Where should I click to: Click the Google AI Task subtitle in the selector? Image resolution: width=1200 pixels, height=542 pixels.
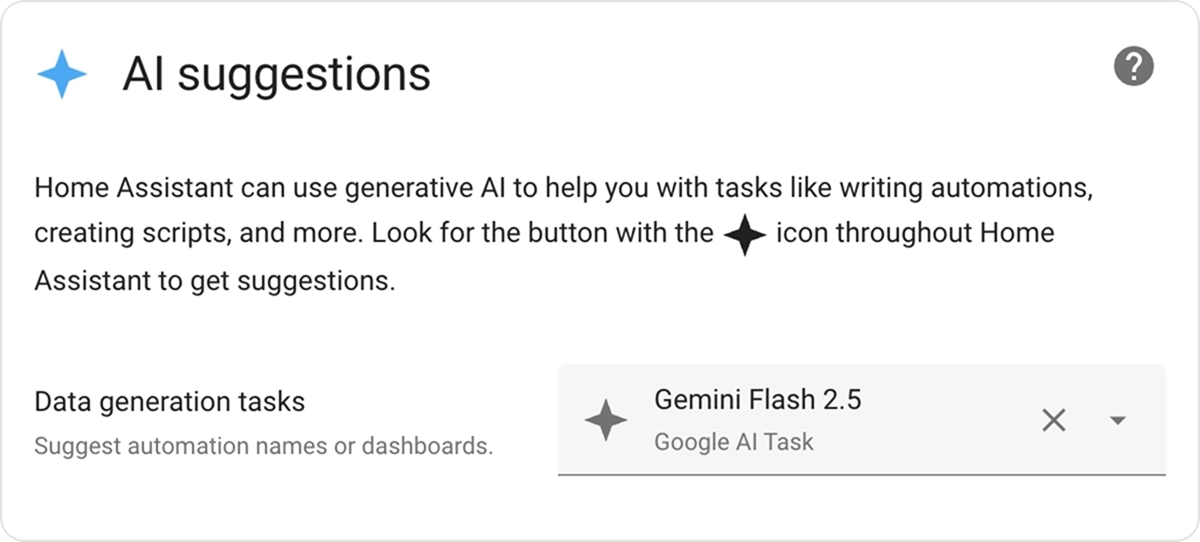click(x=733, y=442)
